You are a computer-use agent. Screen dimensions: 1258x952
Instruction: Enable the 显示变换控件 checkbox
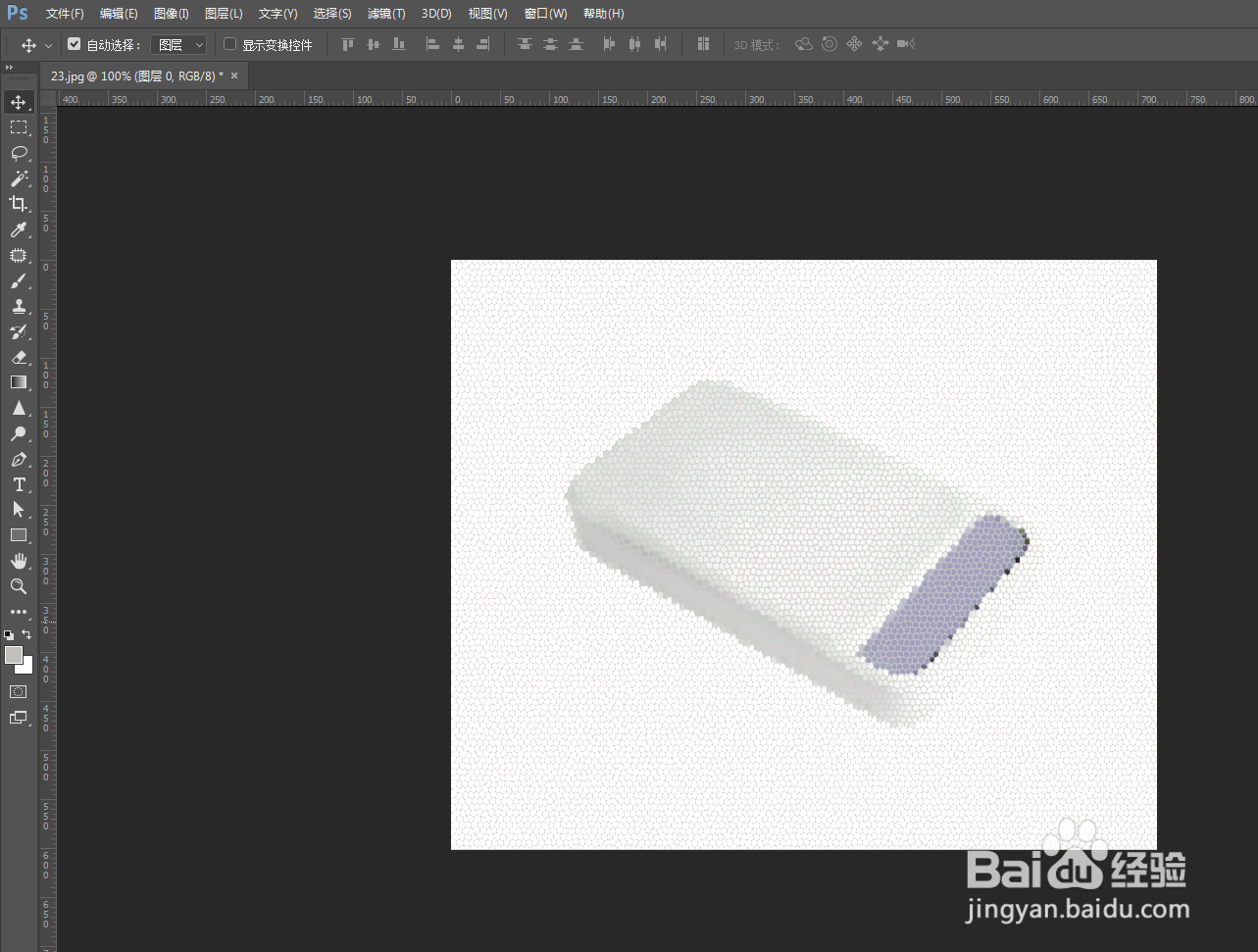[230, 44]
